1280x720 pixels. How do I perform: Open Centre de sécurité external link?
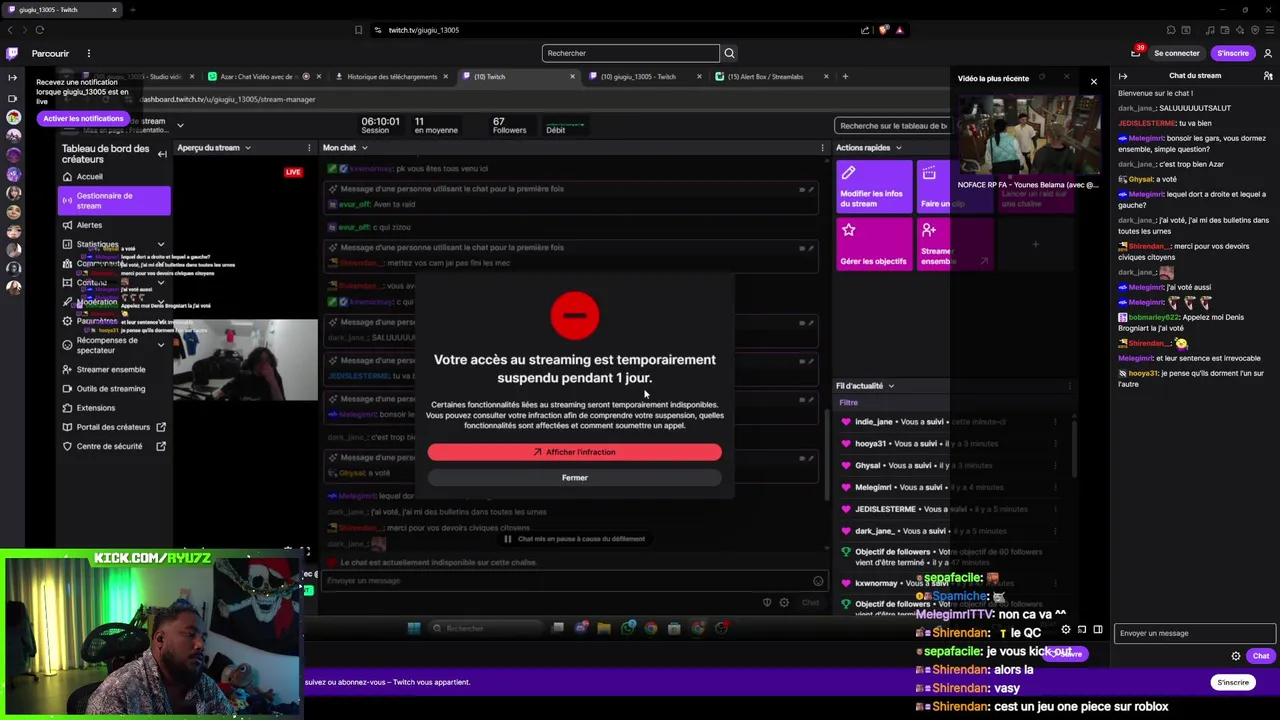(x=116, y=446)
